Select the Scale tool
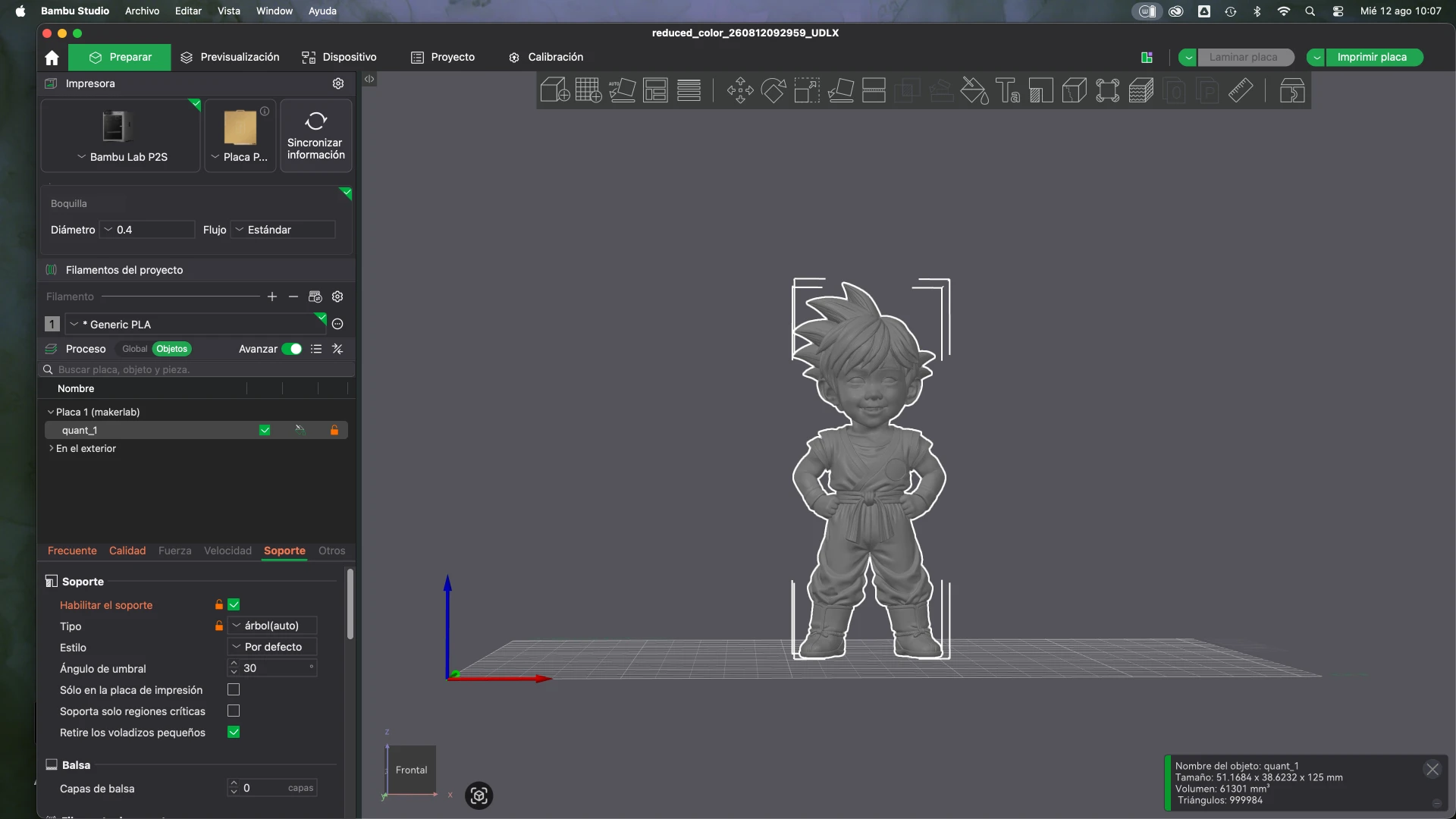Viewport: 1456px width, 819px height. 807,90
